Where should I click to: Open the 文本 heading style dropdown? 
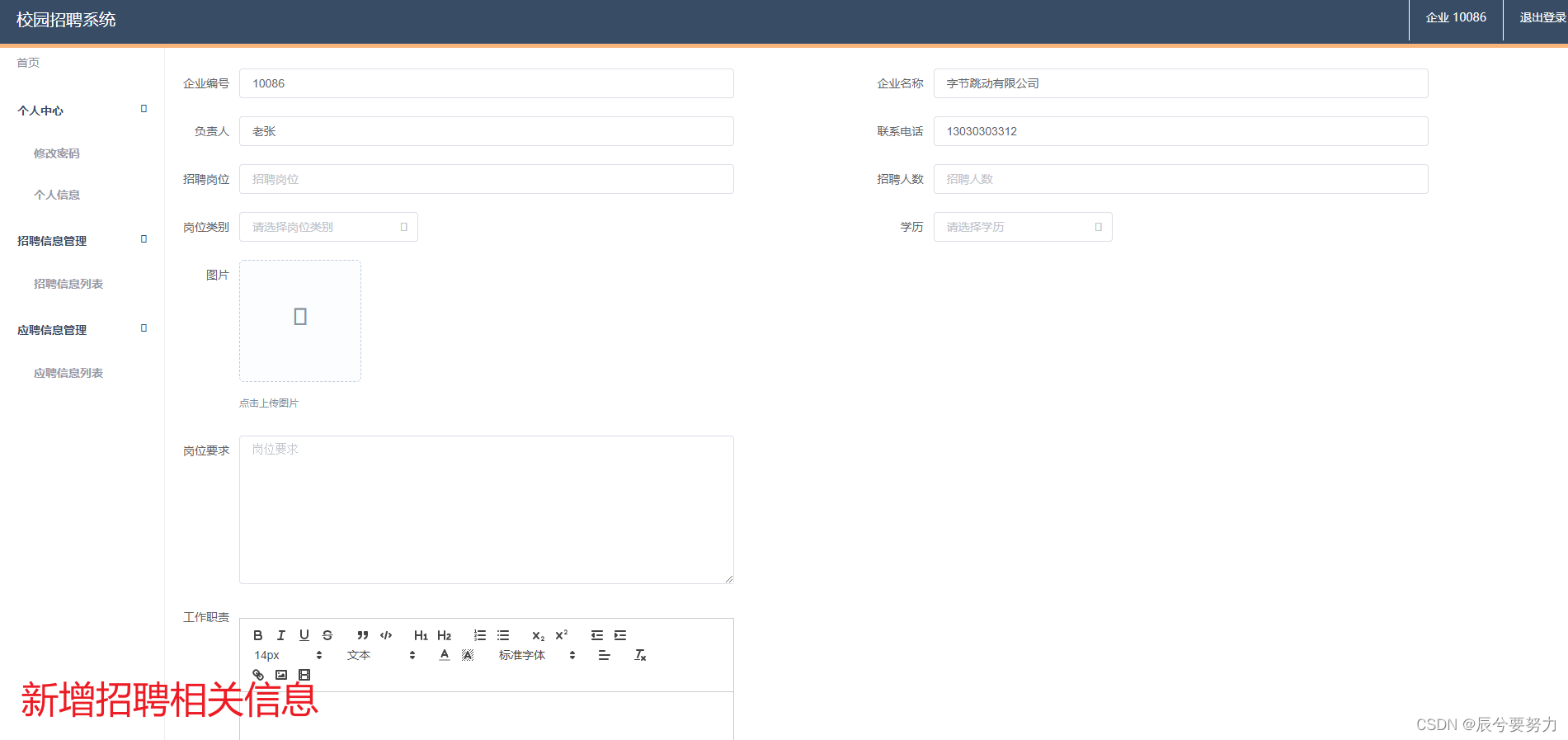click(x=381, y=655)
